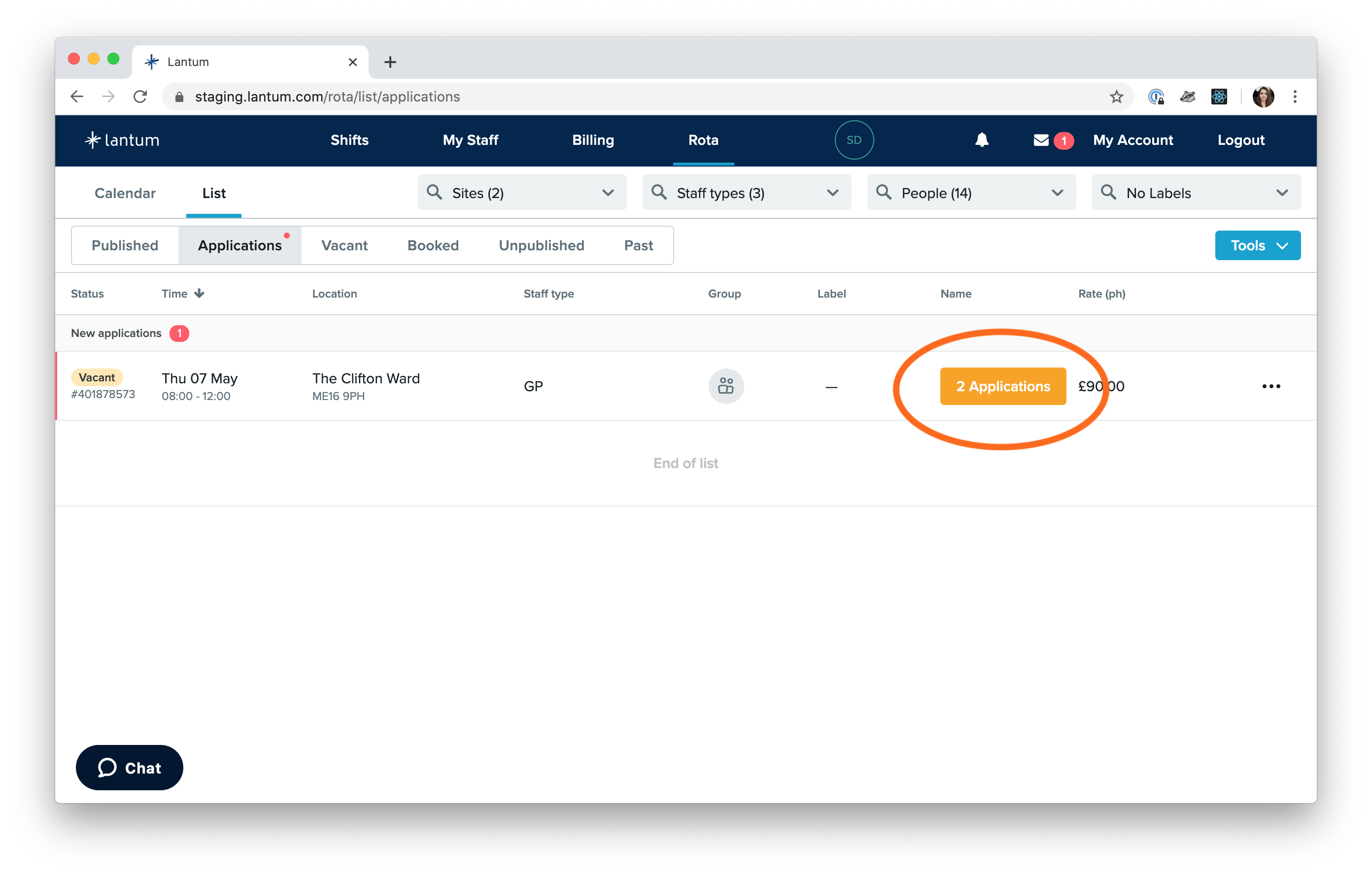Screen dimensions: 1372x876
Task: Click the Group column header
Action: (x=724, y=294)
